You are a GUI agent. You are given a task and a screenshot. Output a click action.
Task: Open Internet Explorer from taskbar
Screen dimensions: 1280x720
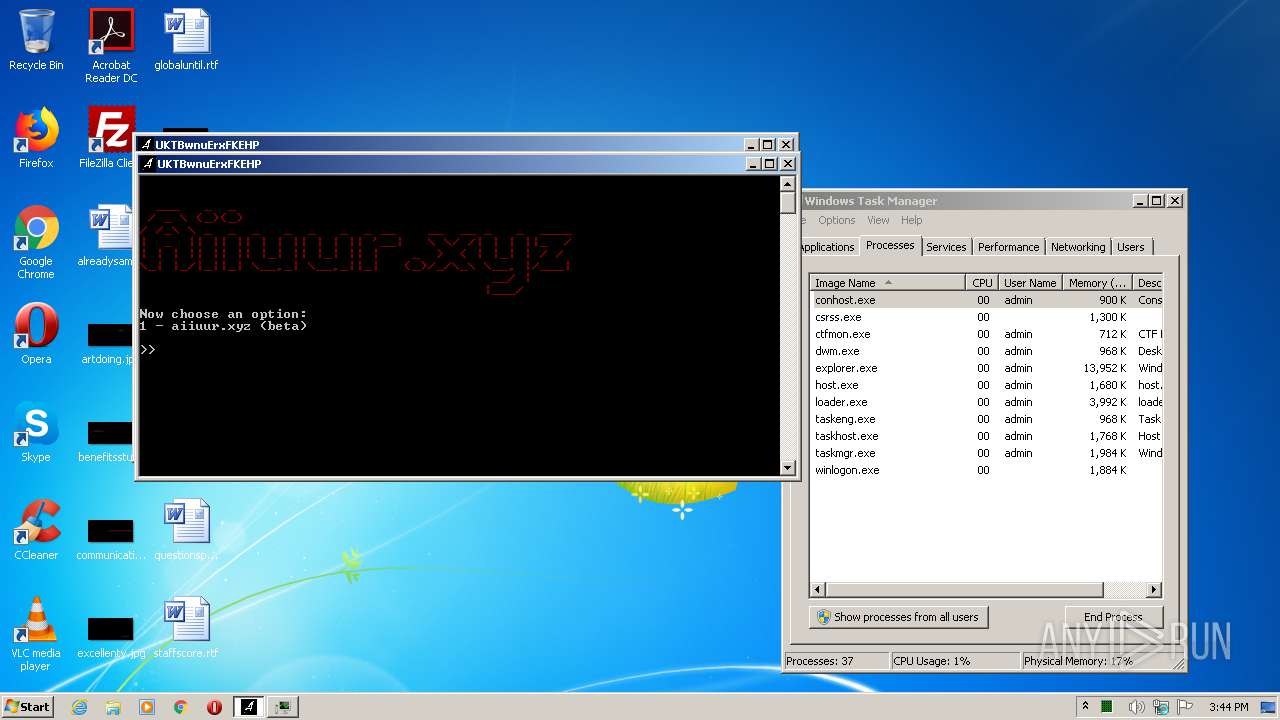79,707
